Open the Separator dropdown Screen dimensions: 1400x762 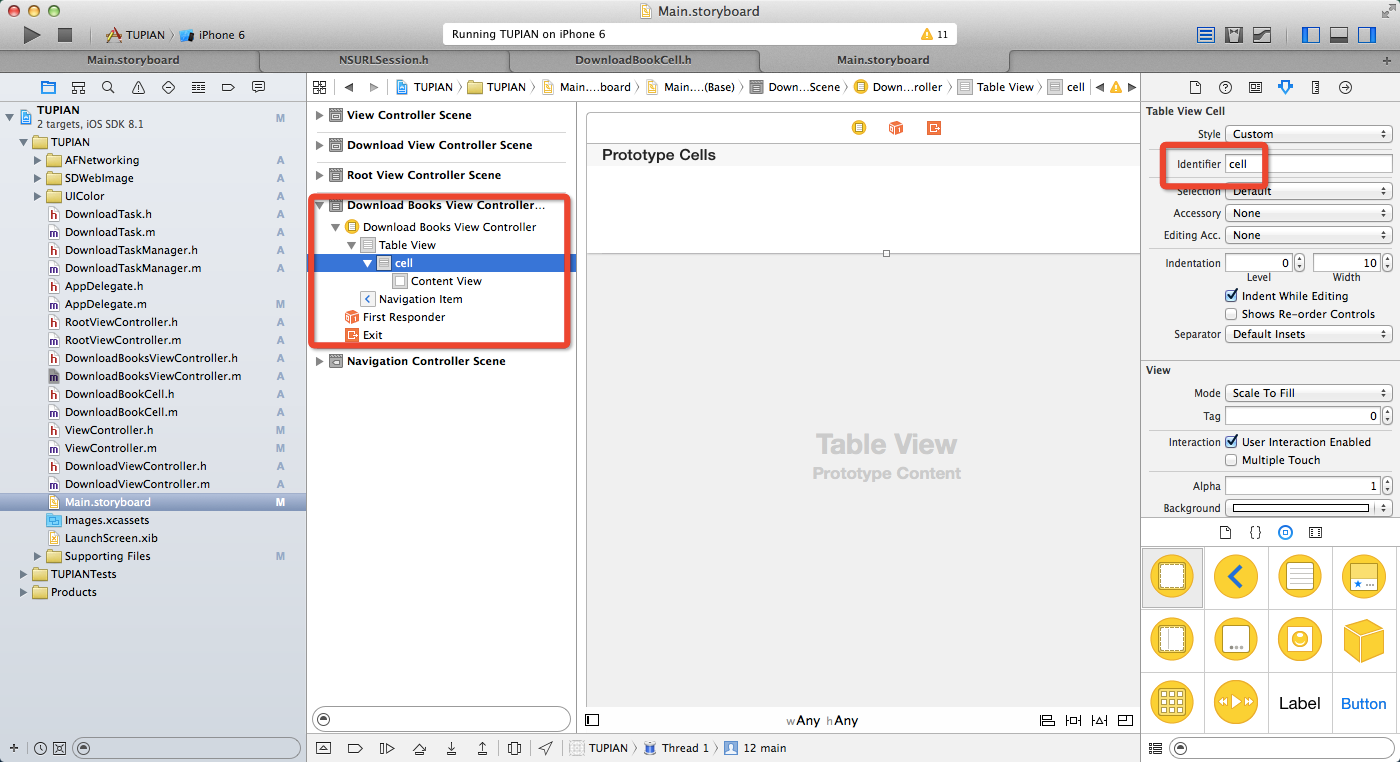point(1309,334)
